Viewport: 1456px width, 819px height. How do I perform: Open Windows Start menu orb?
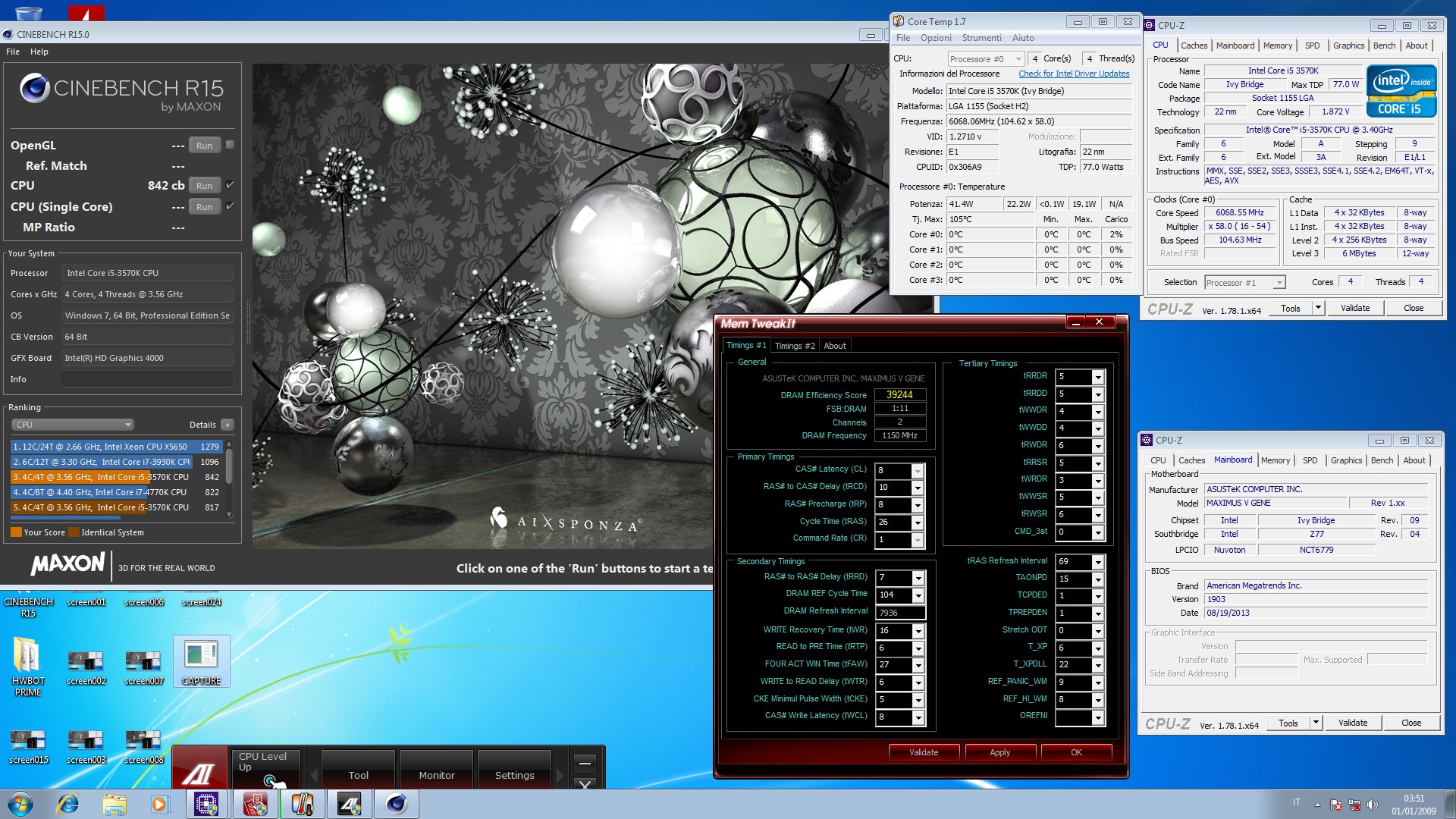pyautogui.click(x=20, y=804)
